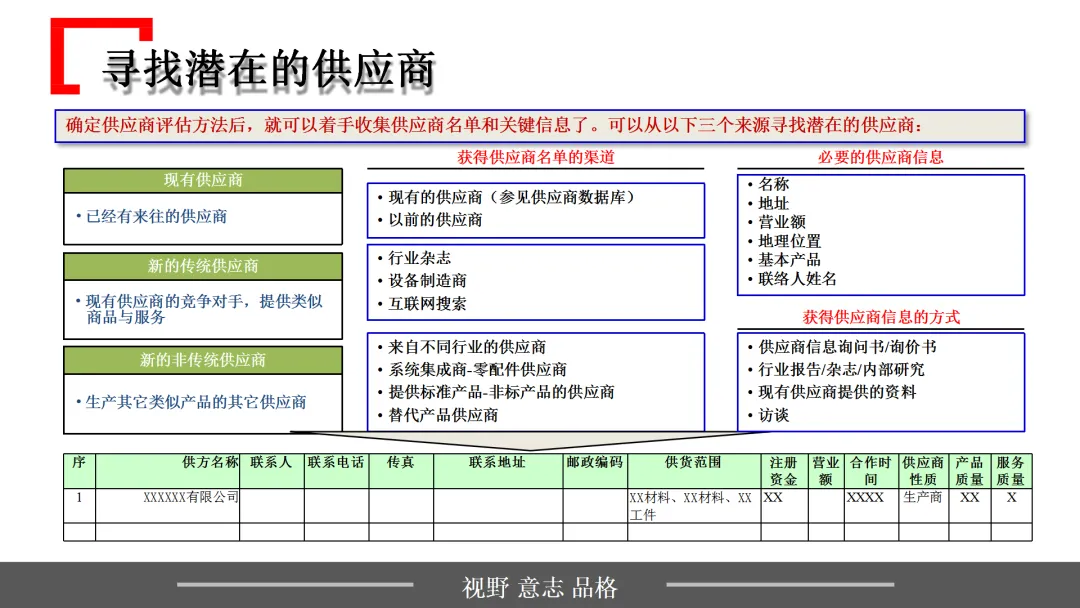Click the bullet 名称
Viewport: 1080px width, 608px height.
click(x=773, y=185)
